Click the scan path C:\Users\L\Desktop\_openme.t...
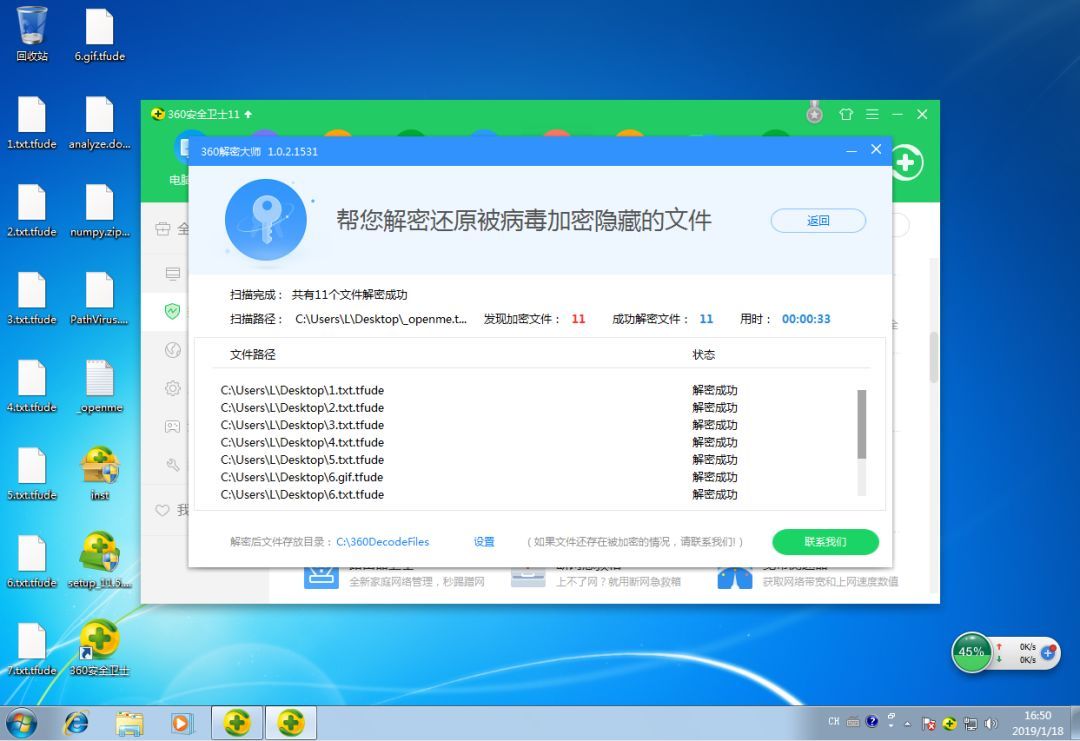 [x=380, y=319]
